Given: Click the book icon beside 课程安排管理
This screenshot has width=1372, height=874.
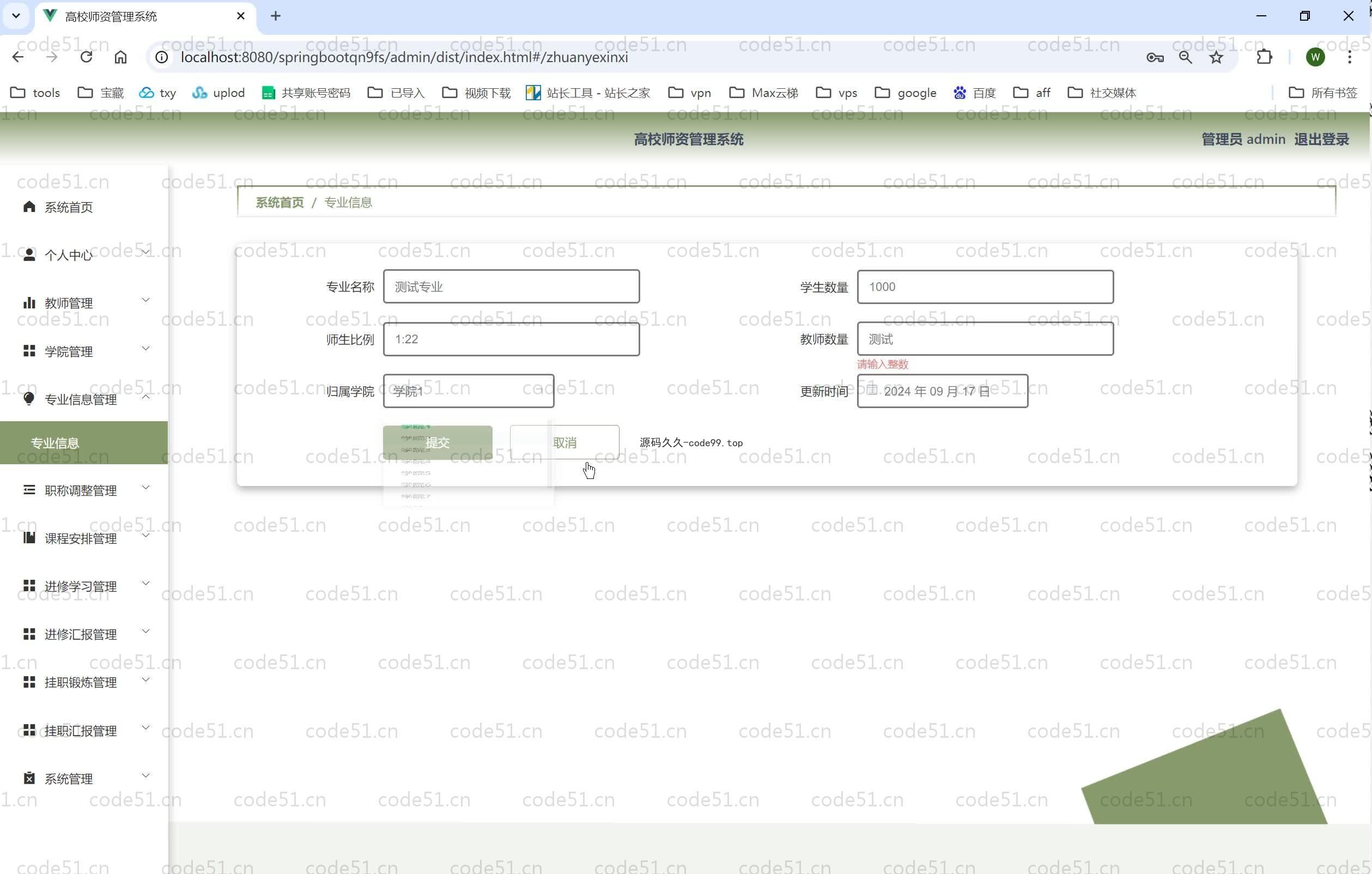Looking at the screenshot, I should tap(29, 538).
